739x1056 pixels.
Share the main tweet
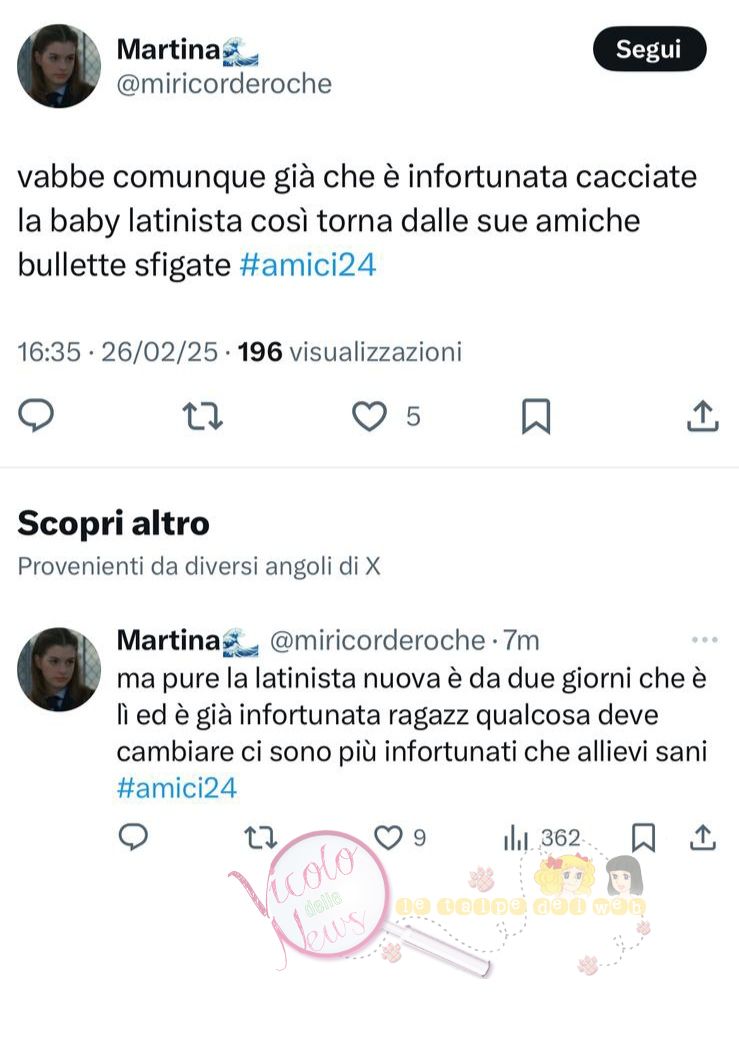[x=703, y=416]
